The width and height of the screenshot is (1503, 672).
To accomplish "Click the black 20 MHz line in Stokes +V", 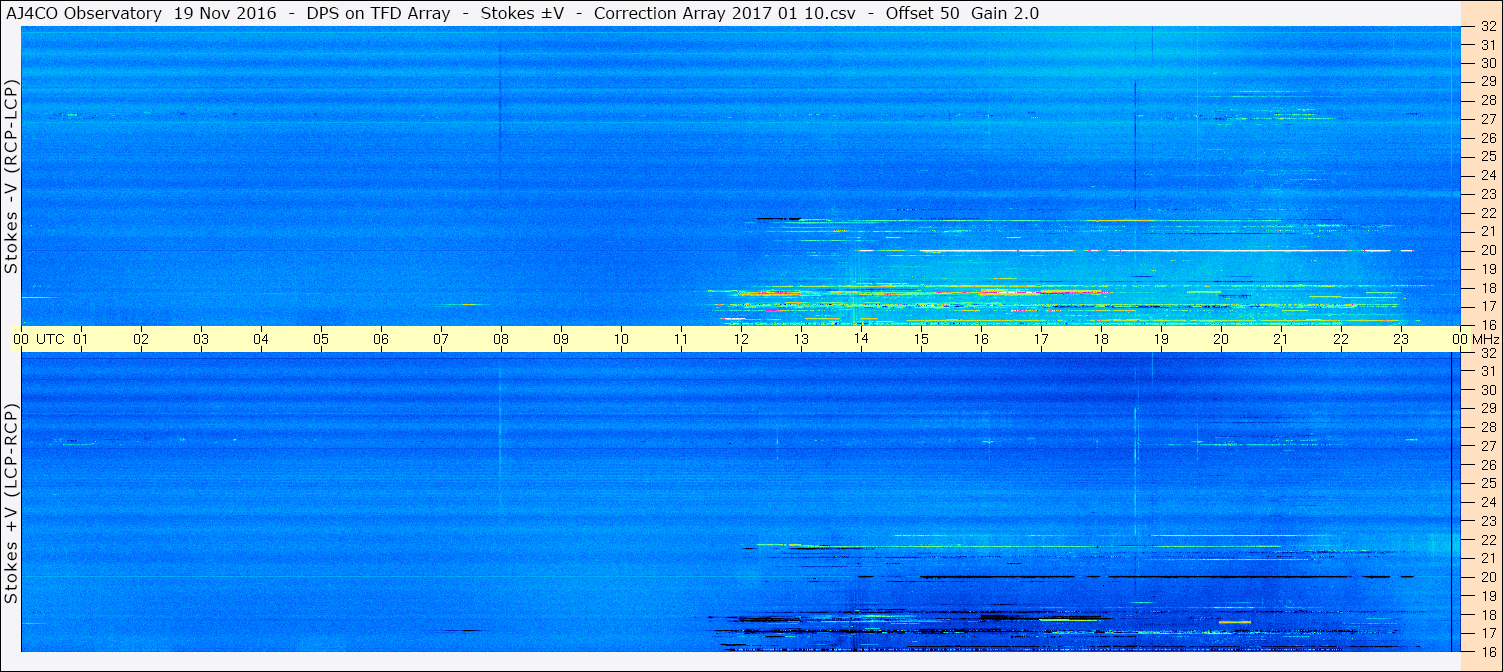I will click(1136, 577).
